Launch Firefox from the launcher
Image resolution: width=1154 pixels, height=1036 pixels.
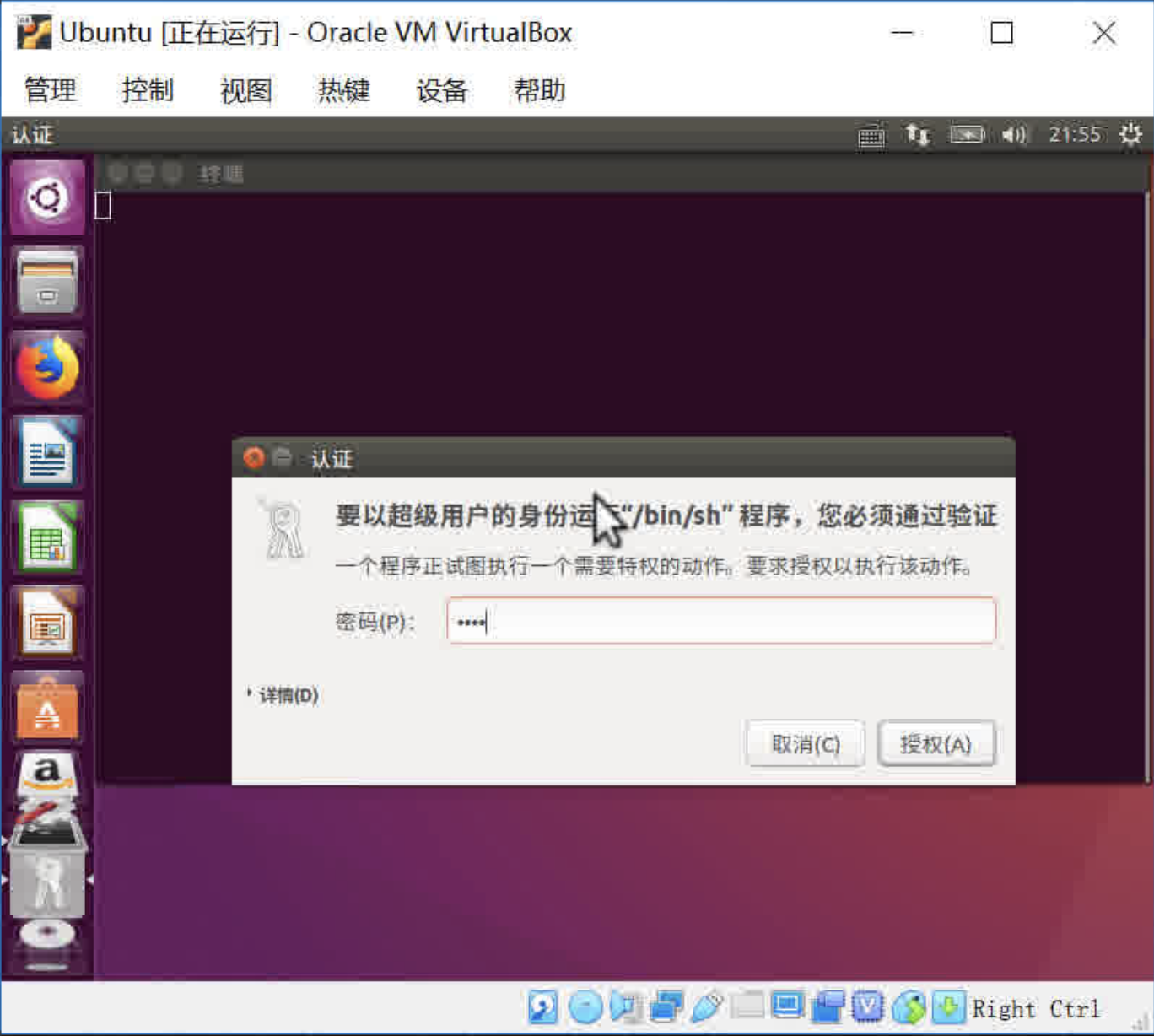(47, 368)
